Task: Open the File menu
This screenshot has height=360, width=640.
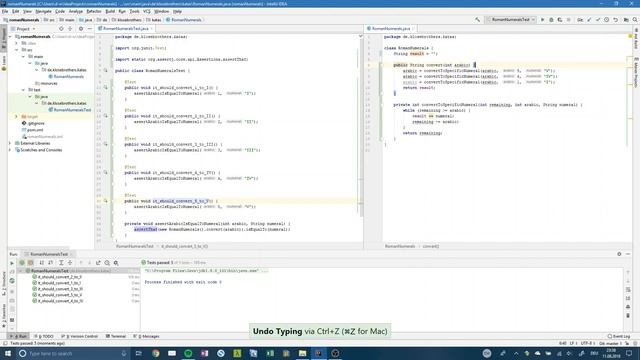Action: [5, 11]
